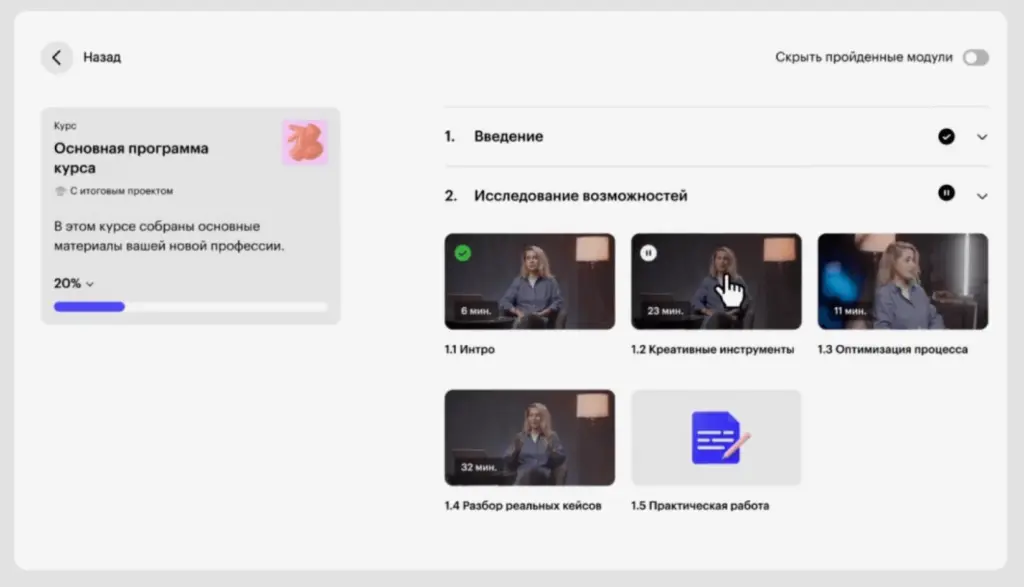Click the pink course cover illustration
Screen dimensions: 1024x587
pos(305,143)
